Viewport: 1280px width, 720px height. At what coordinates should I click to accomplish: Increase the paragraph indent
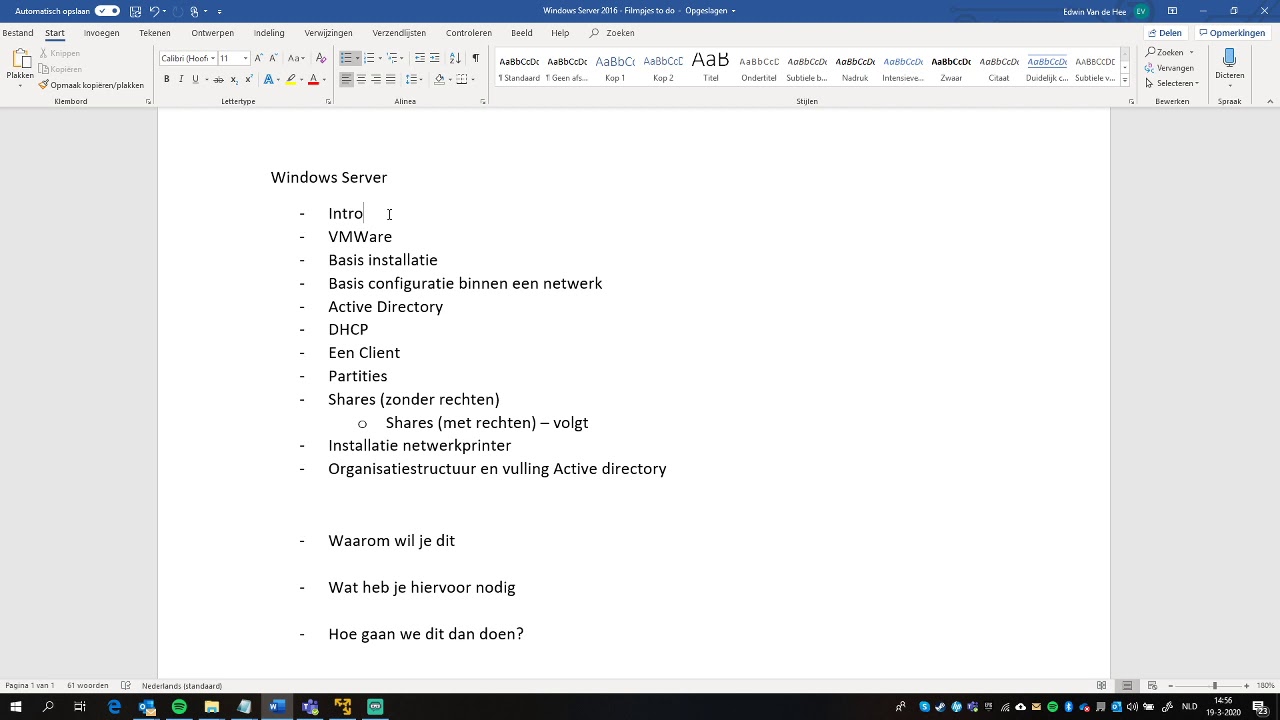coord(435,58)
